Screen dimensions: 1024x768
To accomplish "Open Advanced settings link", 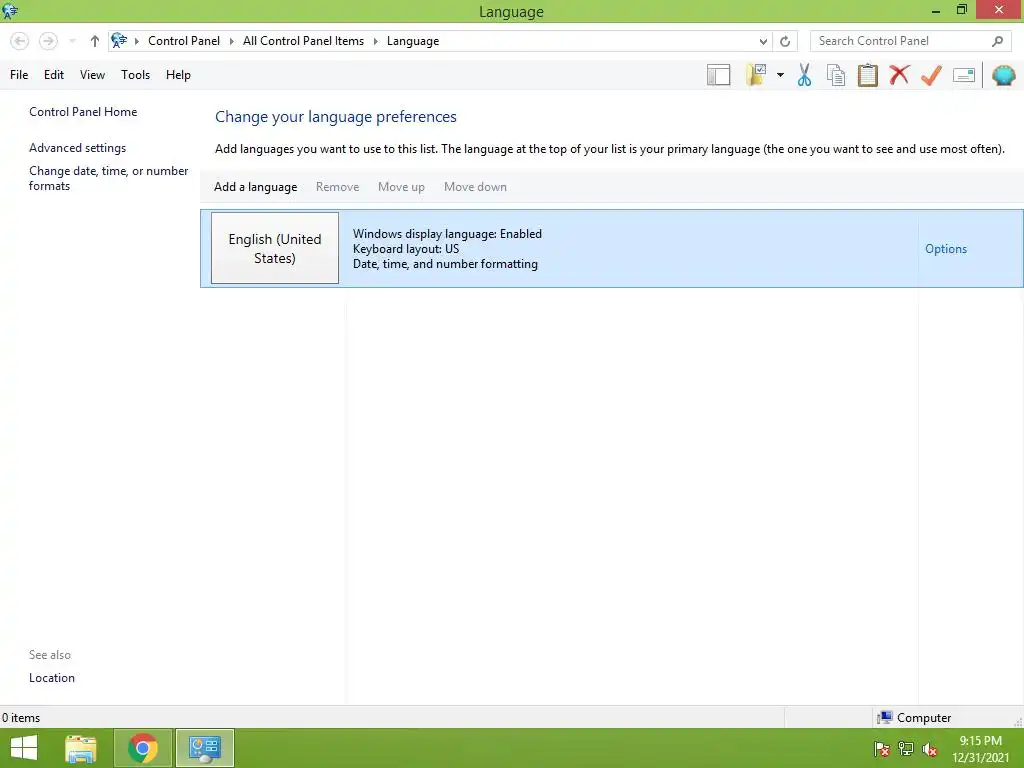I will (77, 148).
